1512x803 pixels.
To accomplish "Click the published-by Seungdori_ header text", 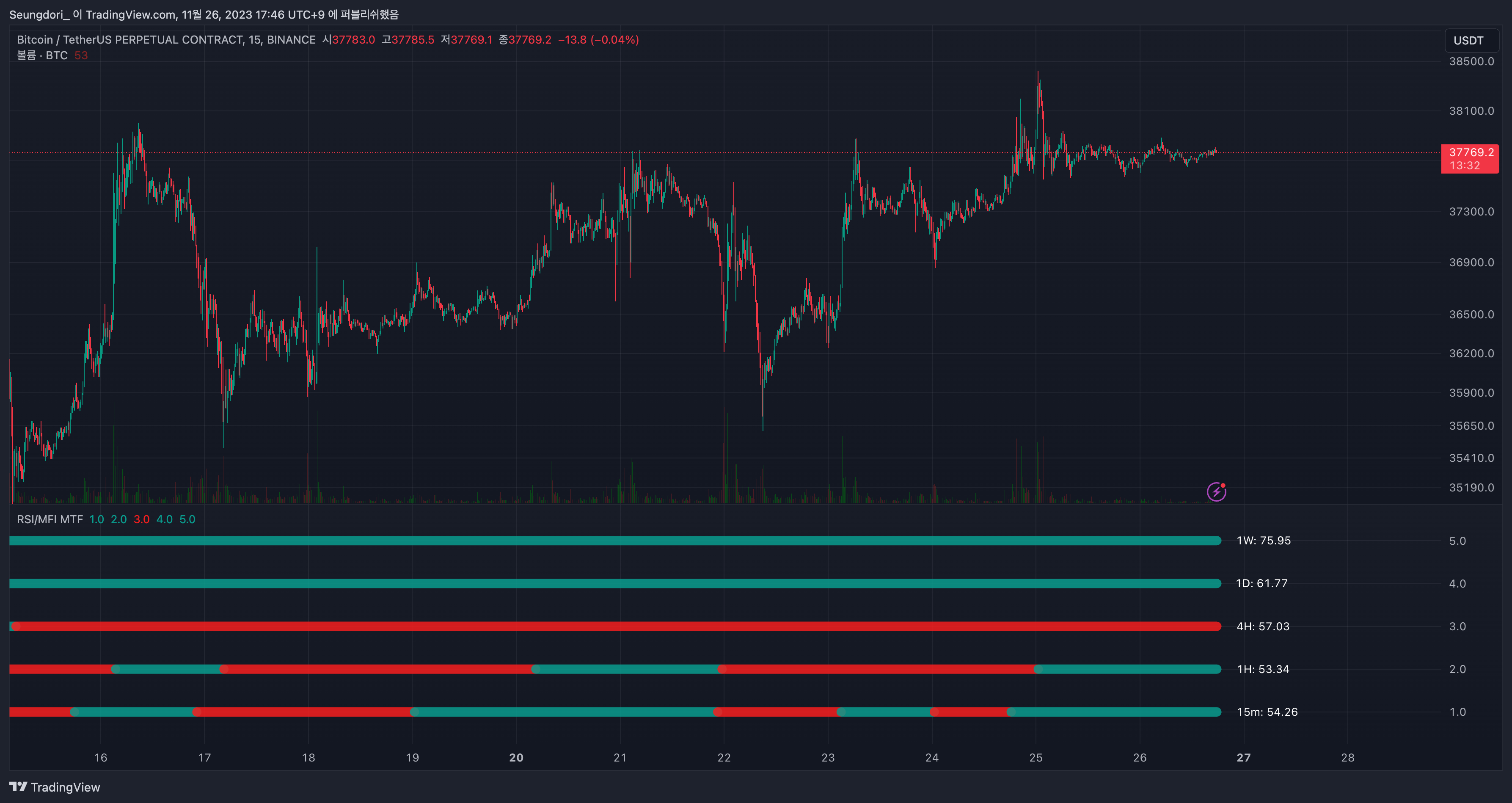I will pos(204,14).
